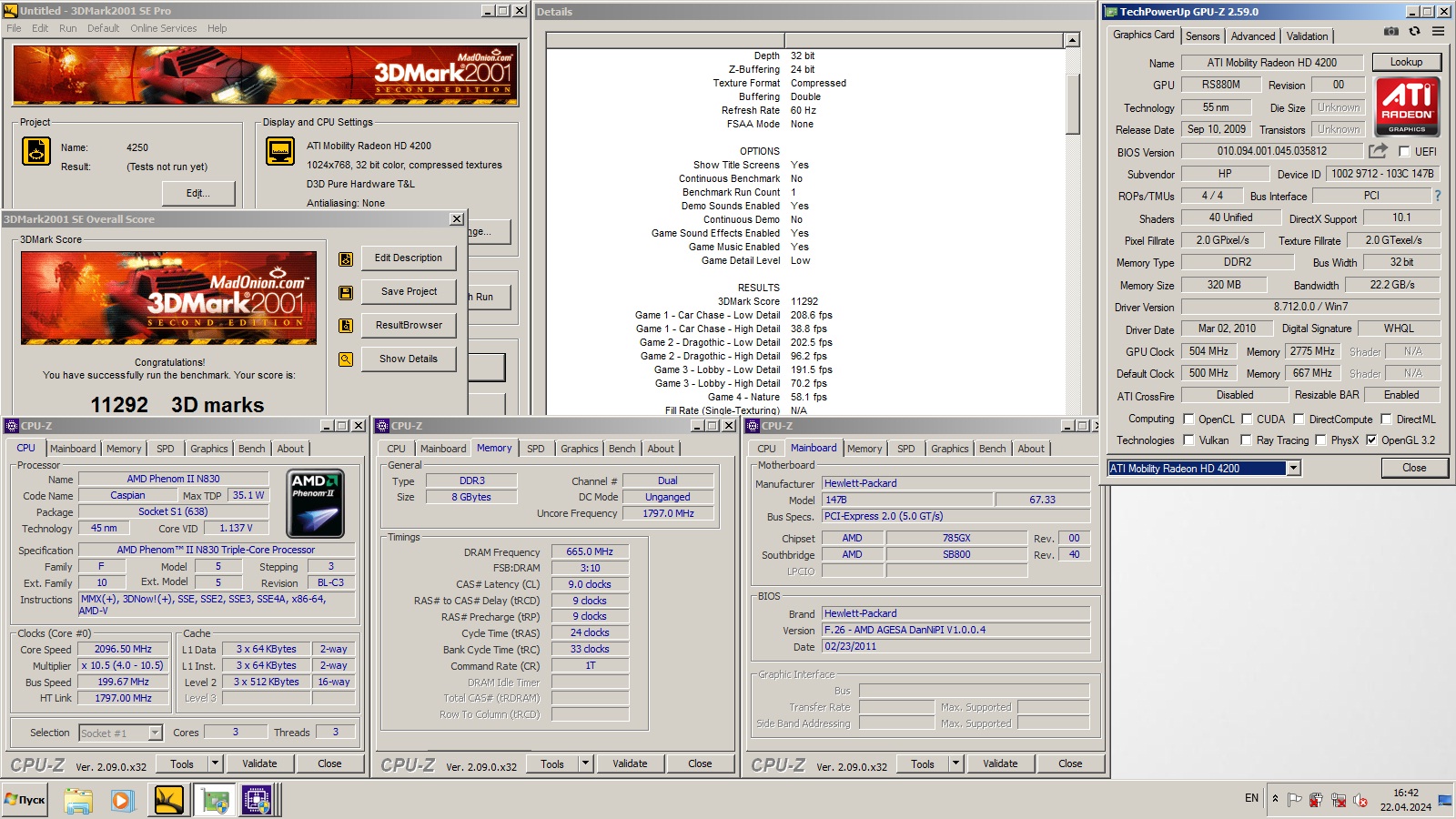Viewport: 1456px width, 819px height.
Task: Click the Show Details magnifier icon
Action: (346, 359)
